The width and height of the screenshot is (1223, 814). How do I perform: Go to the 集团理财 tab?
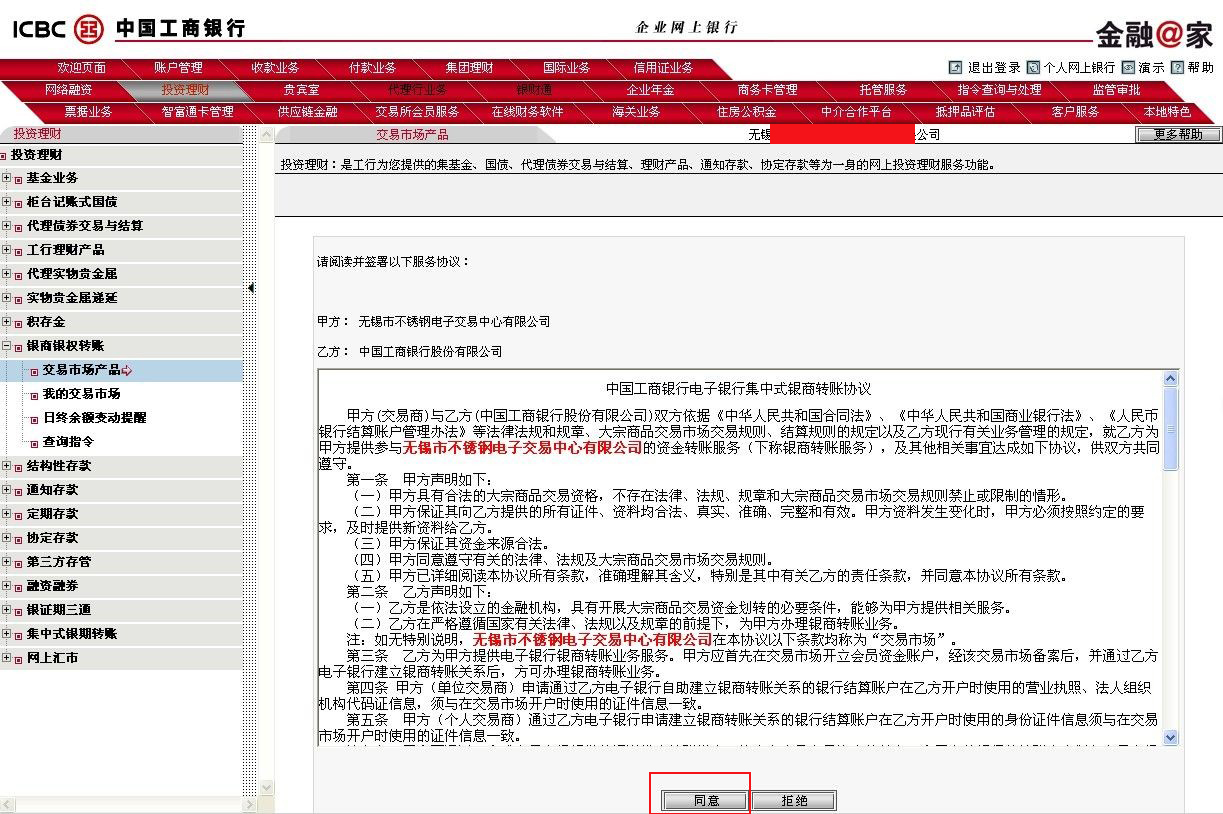click(469, 68)
